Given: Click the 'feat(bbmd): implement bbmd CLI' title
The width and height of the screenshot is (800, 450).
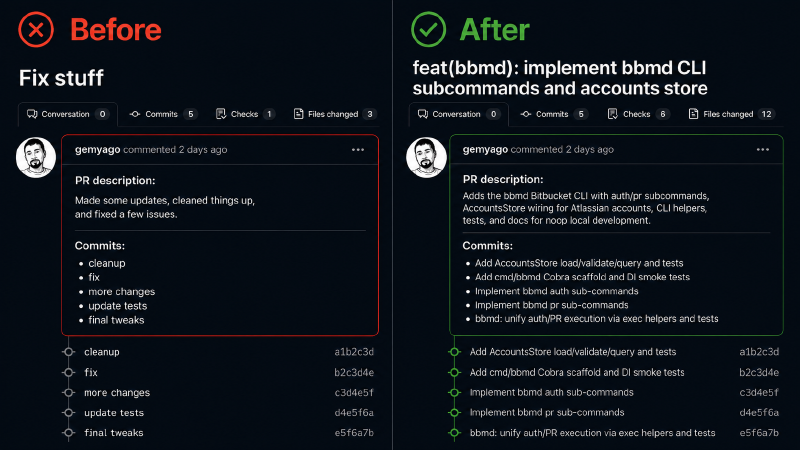Looking at the screenshot, I should (560, 78).
